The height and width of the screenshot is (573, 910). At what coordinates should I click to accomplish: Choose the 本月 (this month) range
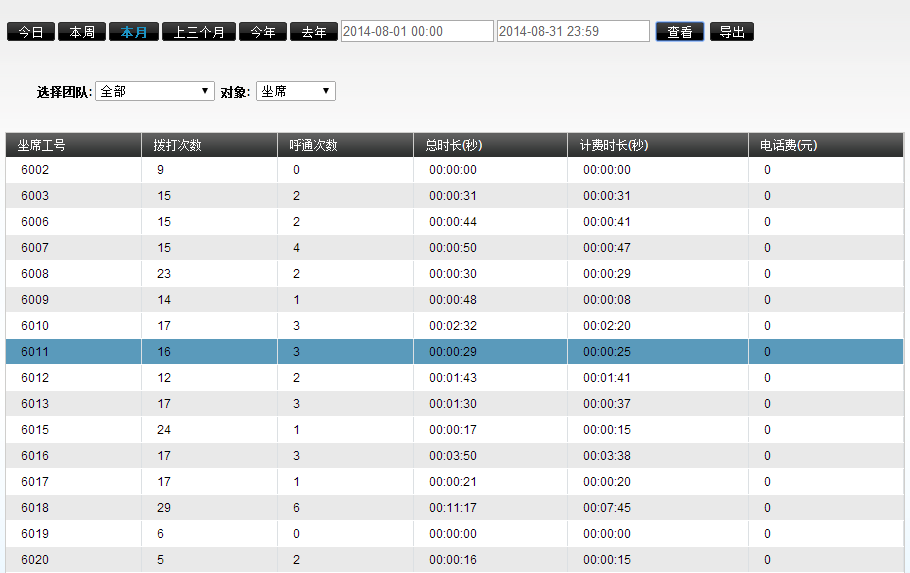point(134,32)
